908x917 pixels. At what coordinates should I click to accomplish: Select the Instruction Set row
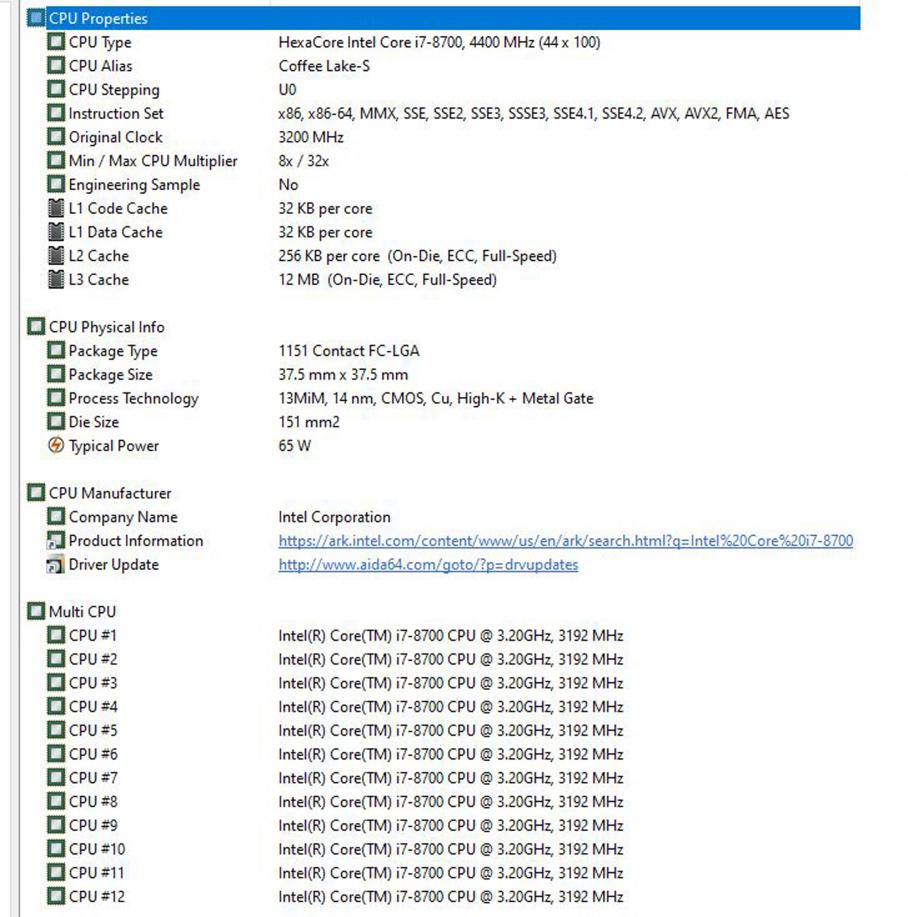pyautogui.click(x=116, y=114)
